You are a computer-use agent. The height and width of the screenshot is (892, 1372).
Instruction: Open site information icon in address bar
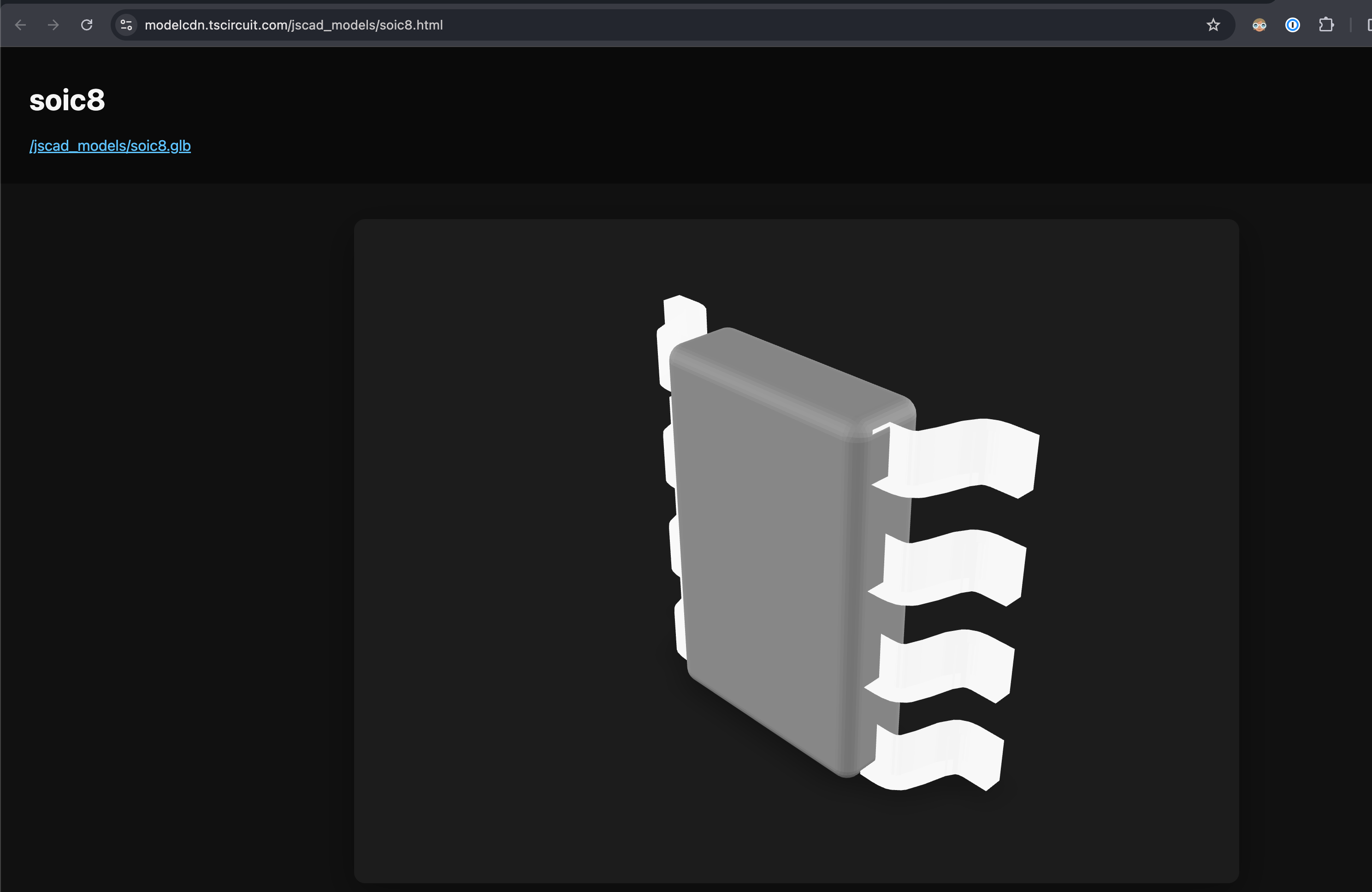click(x=126, y=25)
